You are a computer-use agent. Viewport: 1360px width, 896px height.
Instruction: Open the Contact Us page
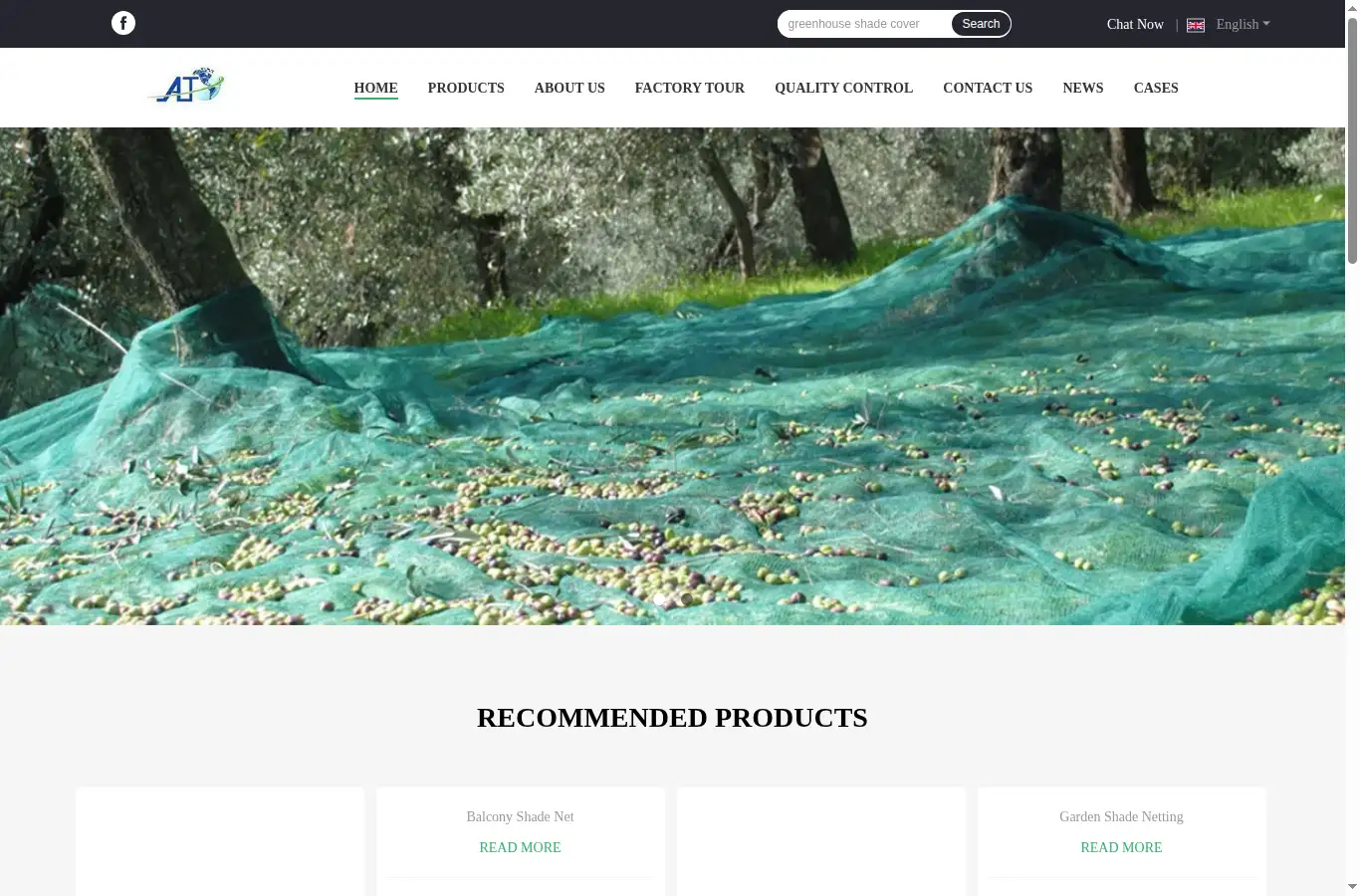pos(988,88)
